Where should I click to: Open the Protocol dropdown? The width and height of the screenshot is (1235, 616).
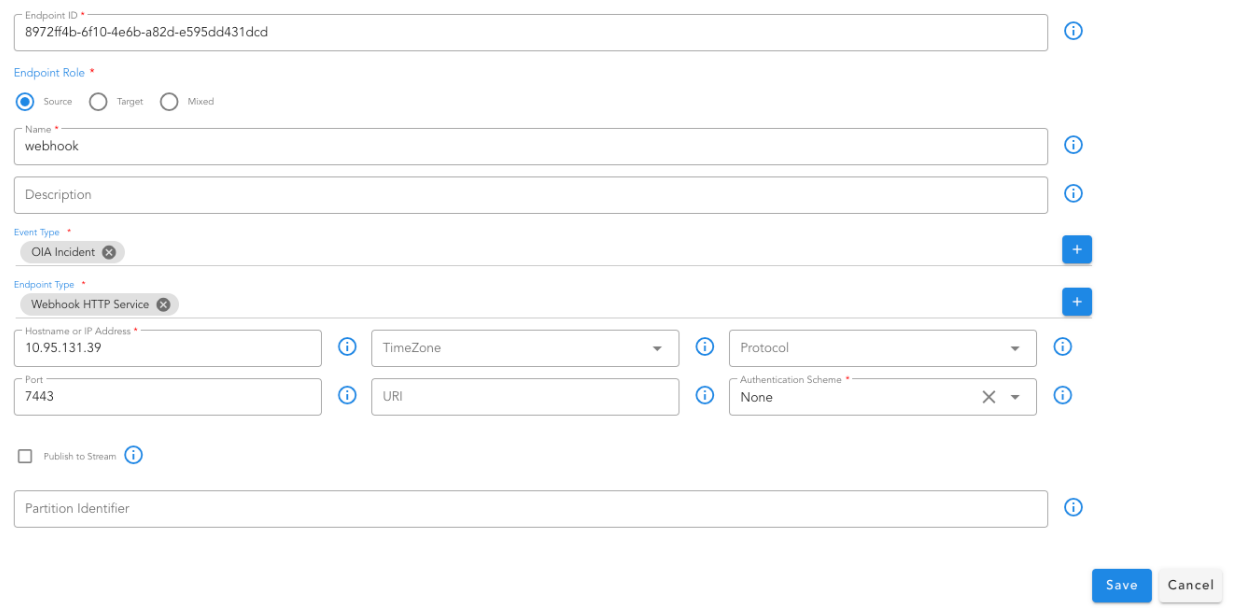(x=1015, y=348)
